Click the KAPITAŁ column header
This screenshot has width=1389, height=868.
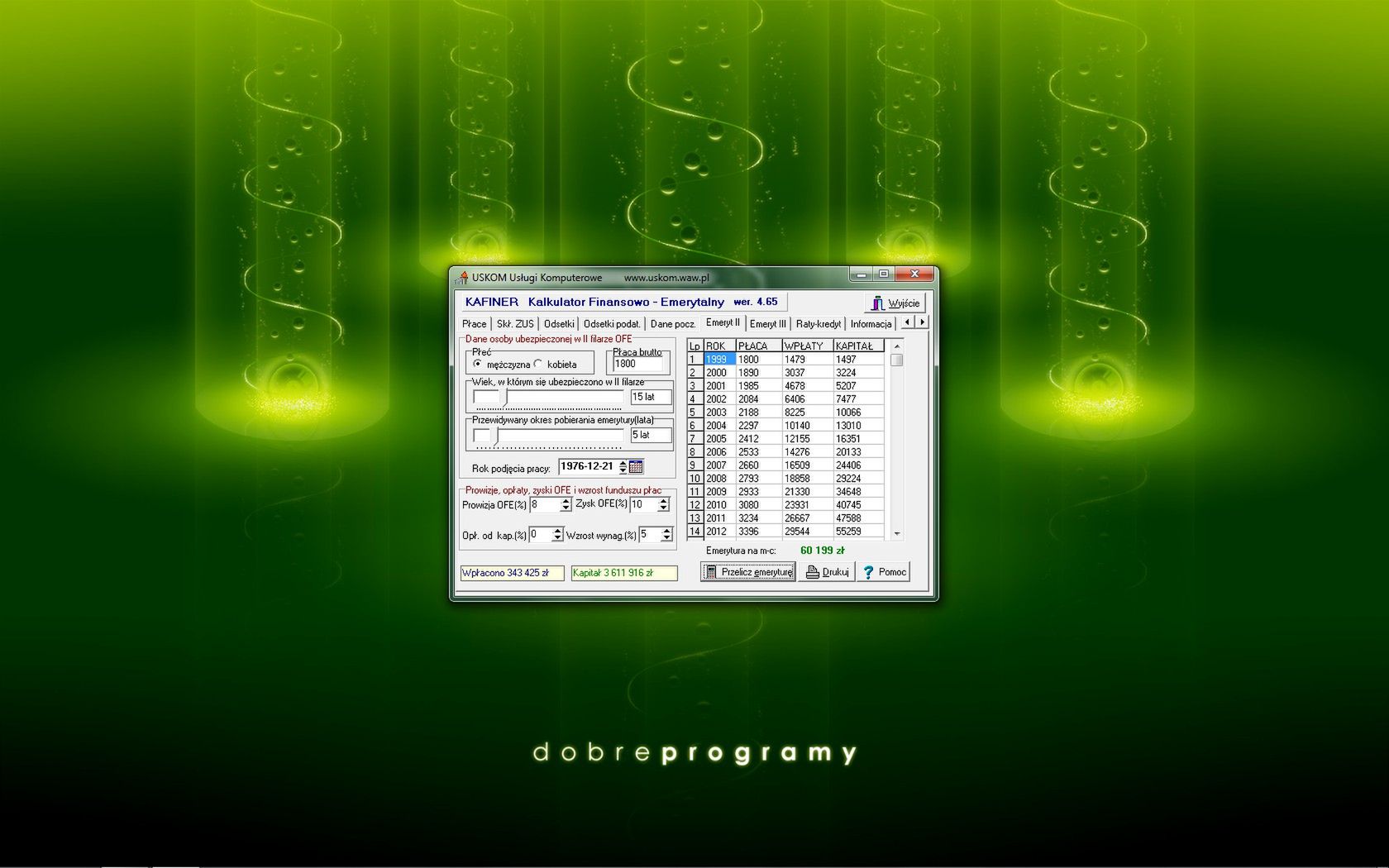[858, 346]
